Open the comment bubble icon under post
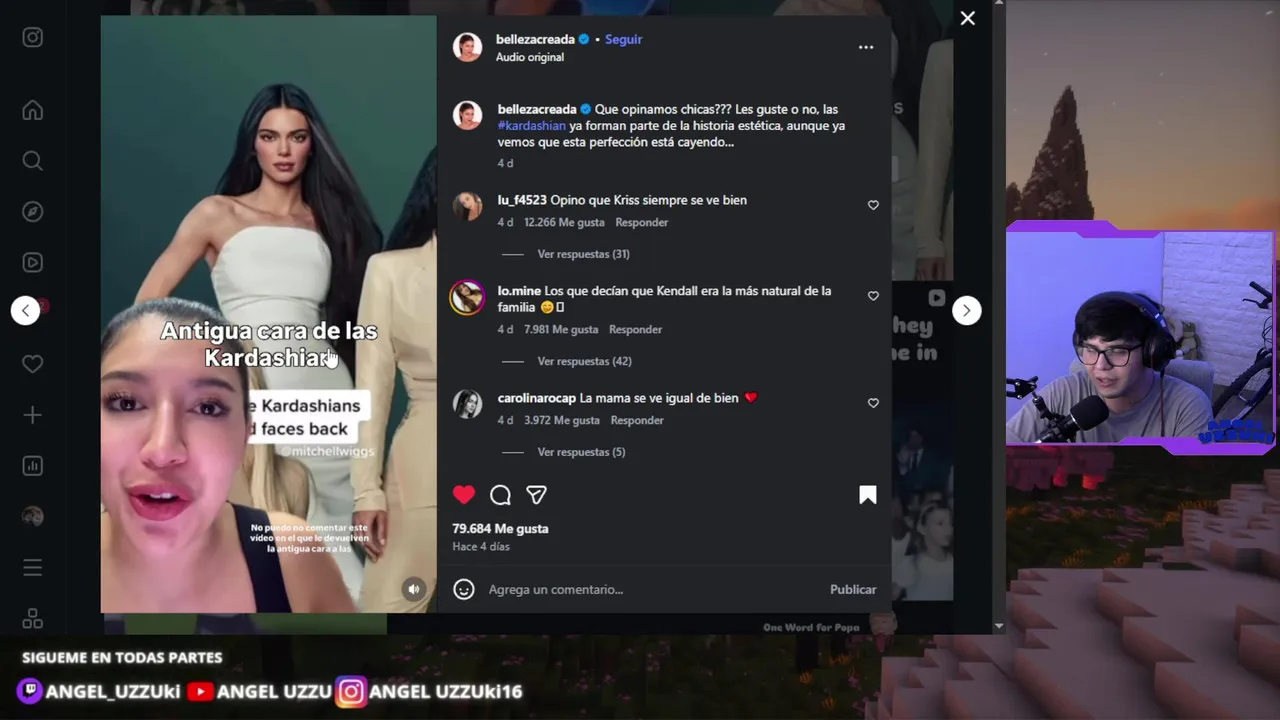The image size is (1280, 720). [500, 495]
